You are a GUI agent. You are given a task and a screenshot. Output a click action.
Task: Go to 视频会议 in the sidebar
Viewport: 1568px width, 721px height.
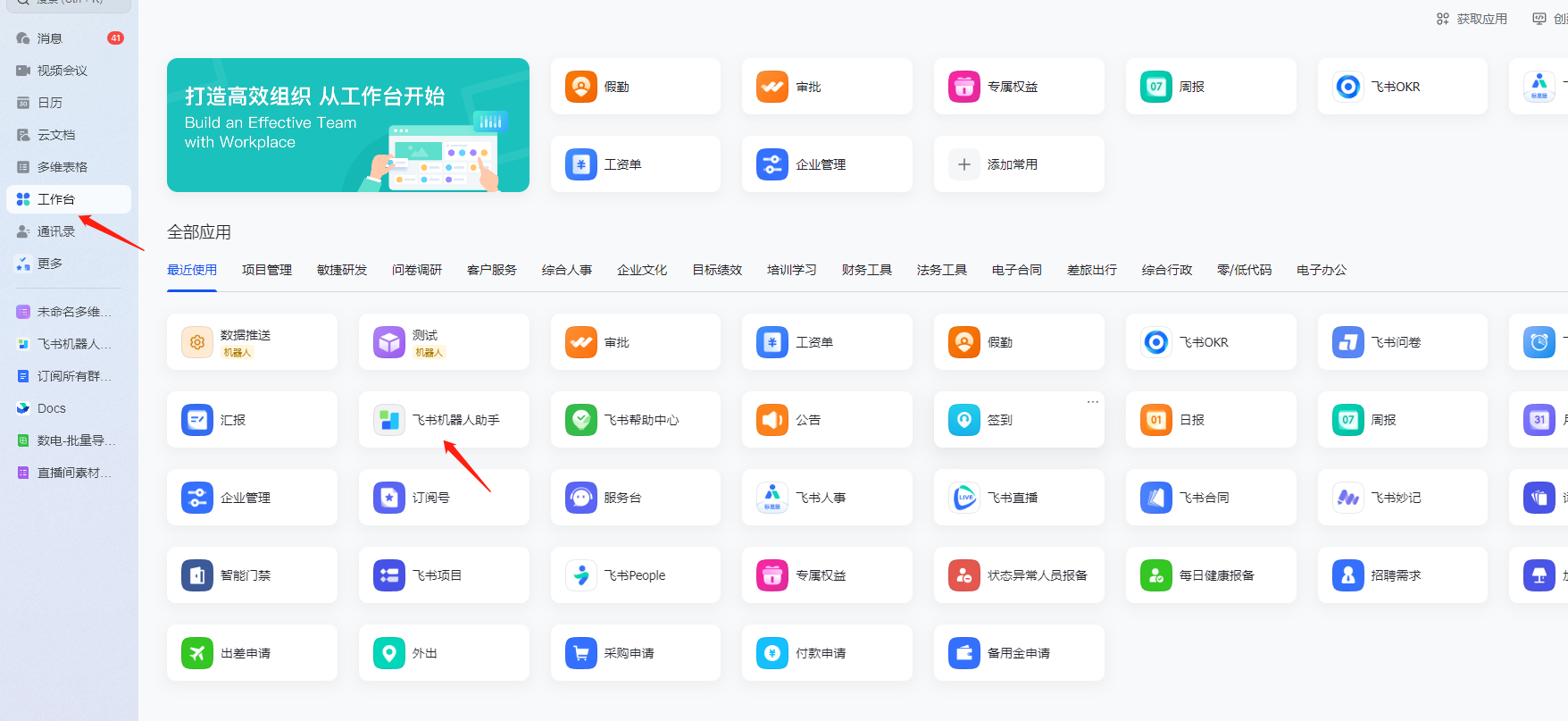point(69,71)
